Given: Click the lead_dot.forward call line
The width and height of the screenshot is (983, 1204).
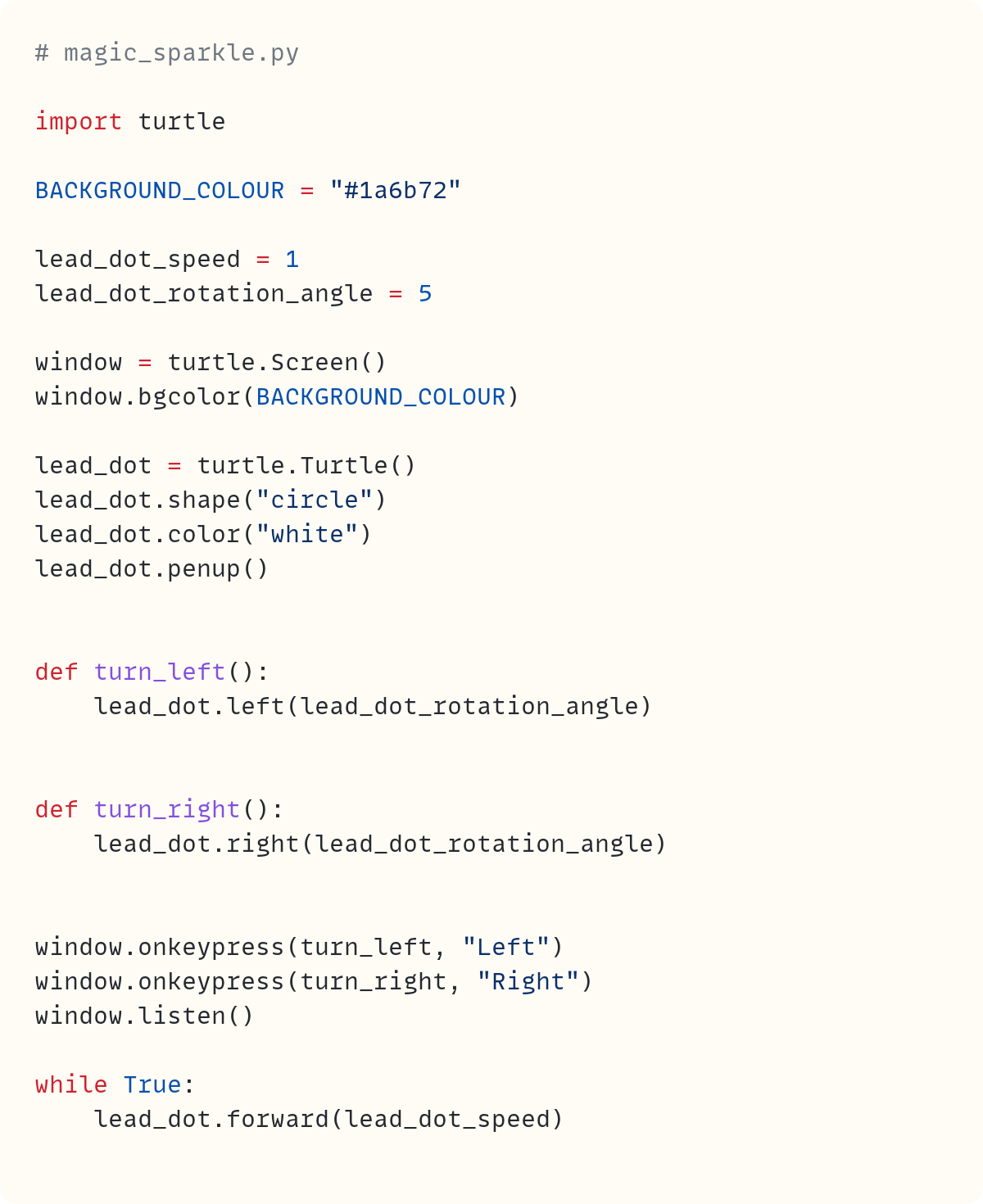Looking at the screenshot, I should 328,1120.
